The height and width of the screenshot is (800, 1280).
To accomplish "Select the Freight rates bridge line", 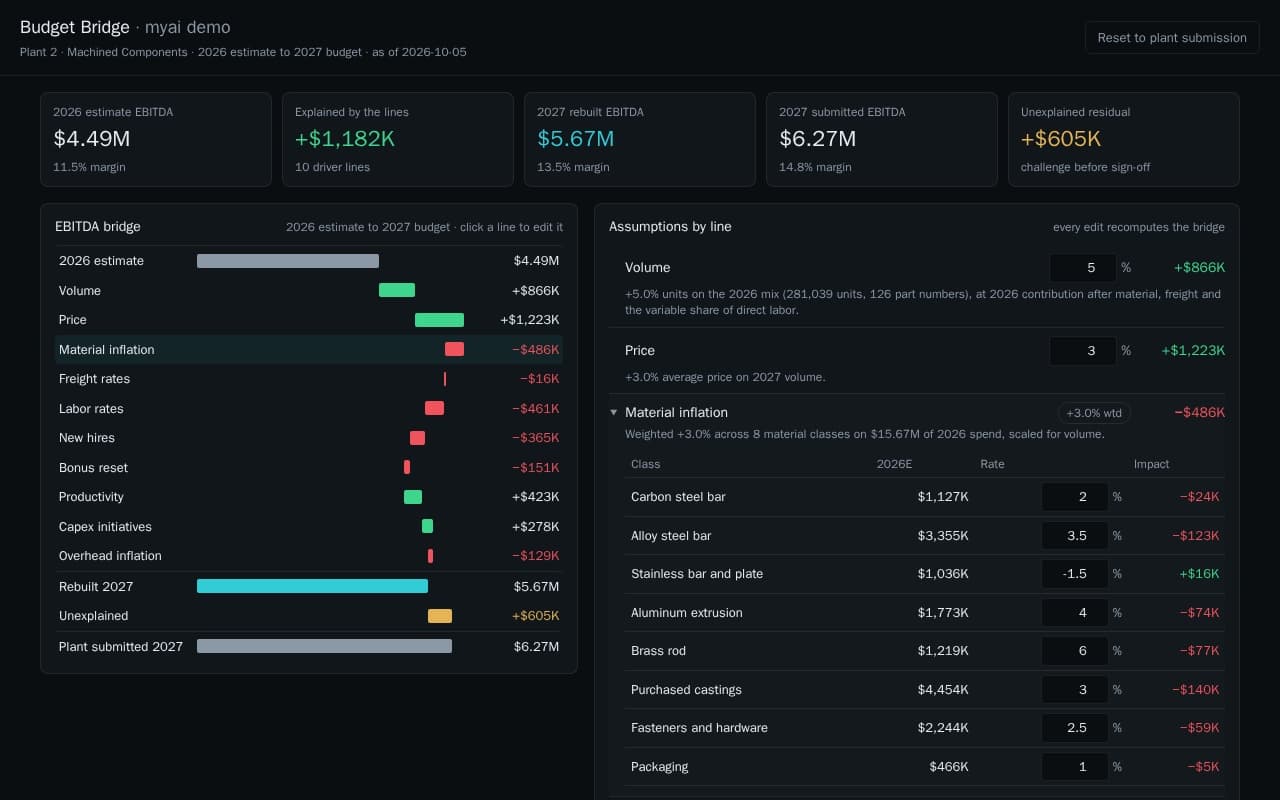I will click(x=309, y=379).
